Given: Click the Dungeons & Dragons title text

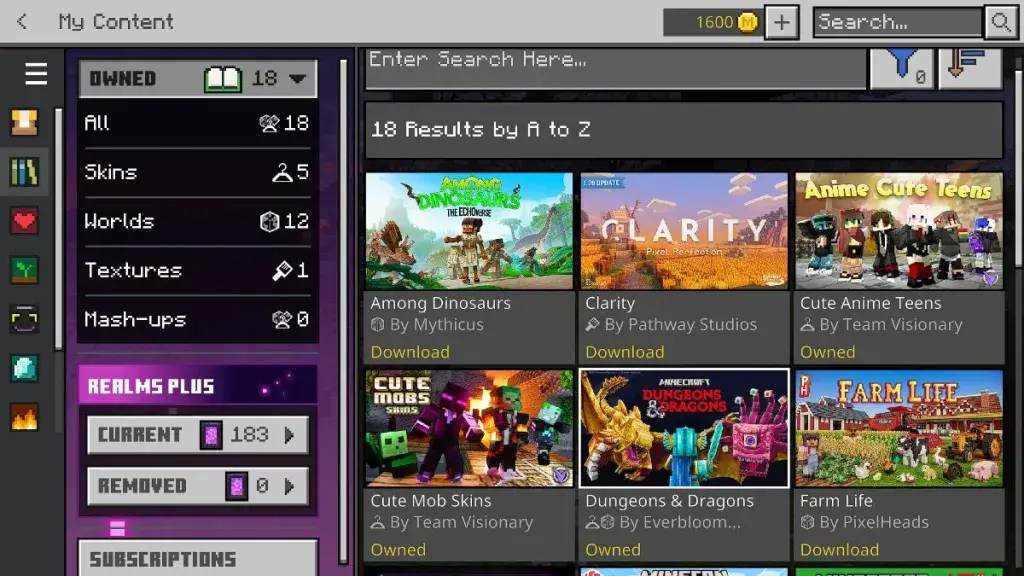Looking at the screenshot, I should pos(669,501).
